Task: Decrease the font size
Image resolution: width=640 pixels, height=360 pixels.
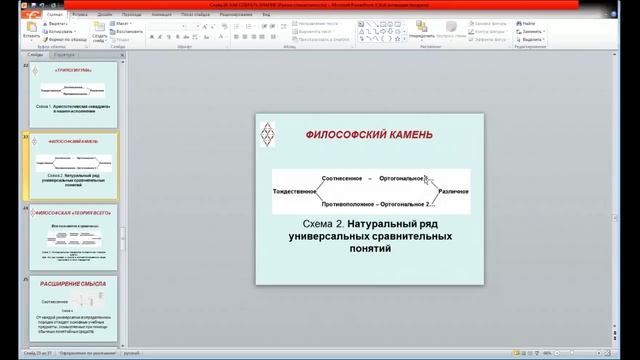Action: [x=213, y=27]
